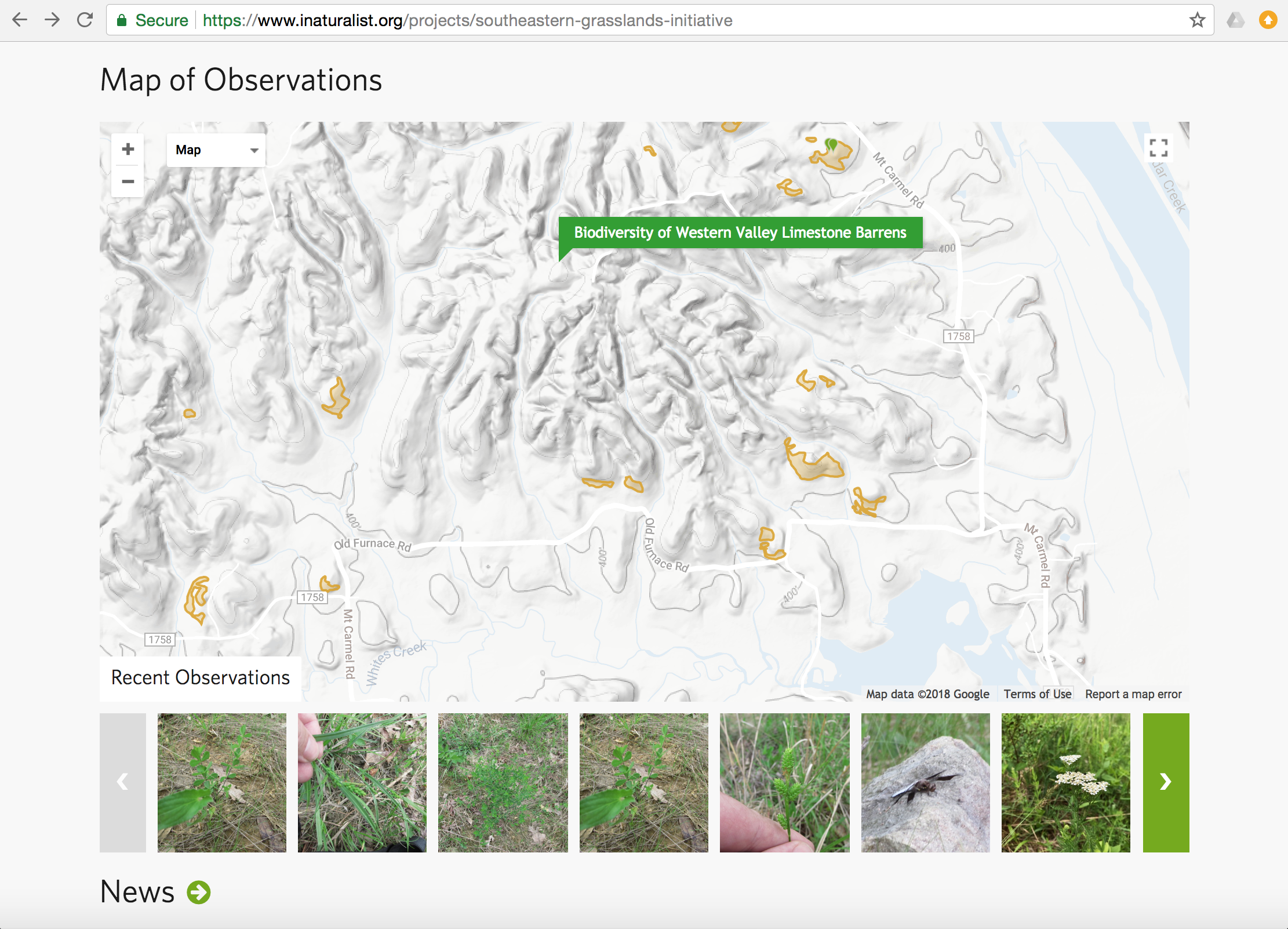This screenshot has width=1288, height=929.
Task: Open the Map type dropdown
Action: [216, 150]
